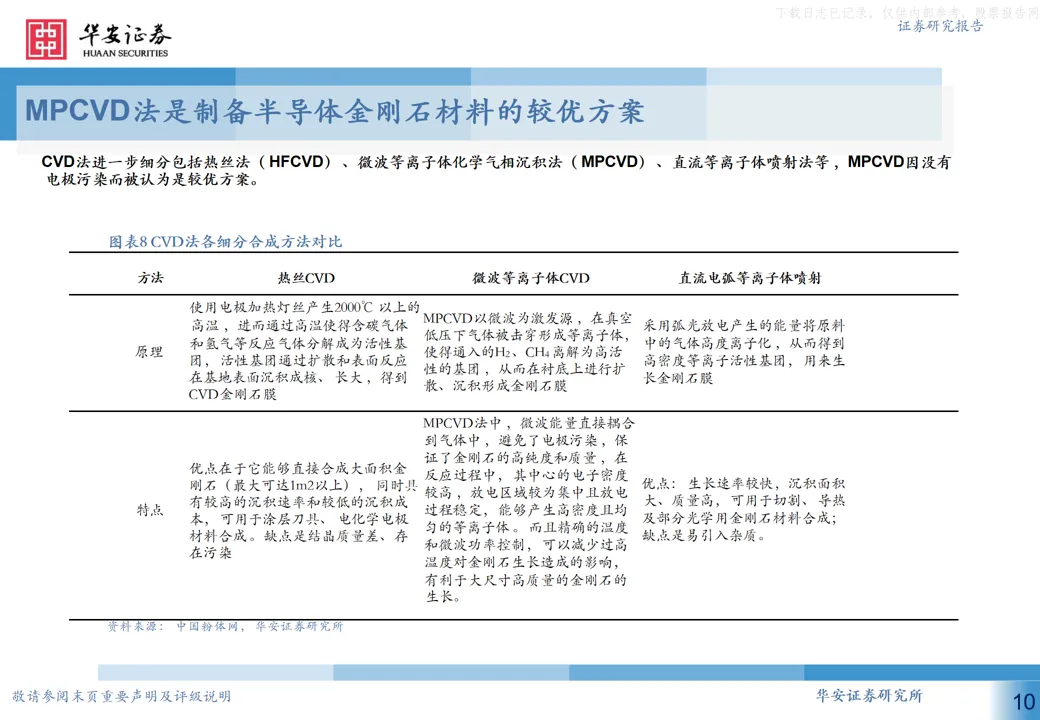
Task: Click the text line ending CVD金刚石膜
Action: click(233, 394)
